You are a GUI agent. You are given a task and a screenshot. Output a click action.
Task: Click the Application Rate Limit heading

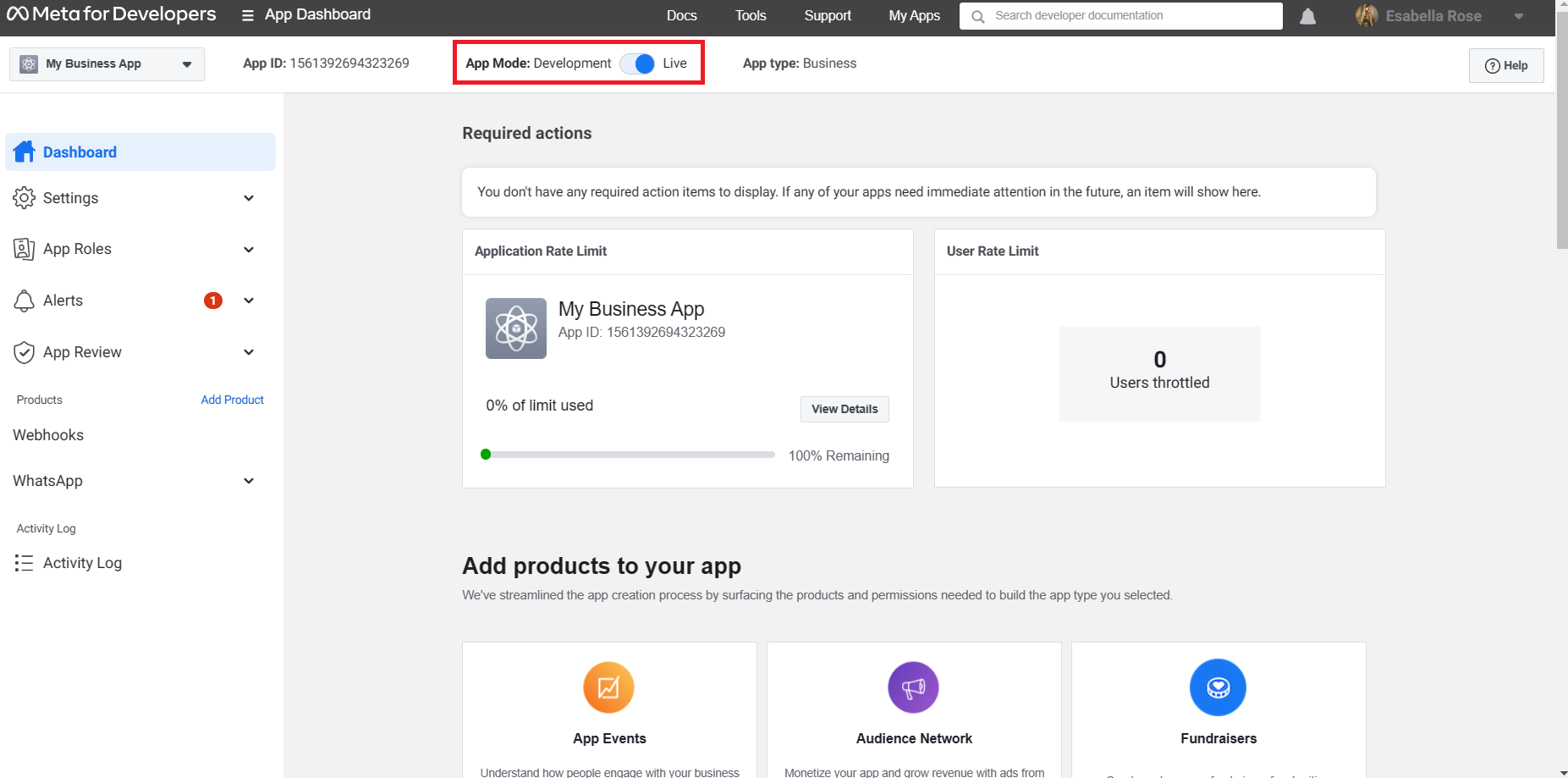541,251
